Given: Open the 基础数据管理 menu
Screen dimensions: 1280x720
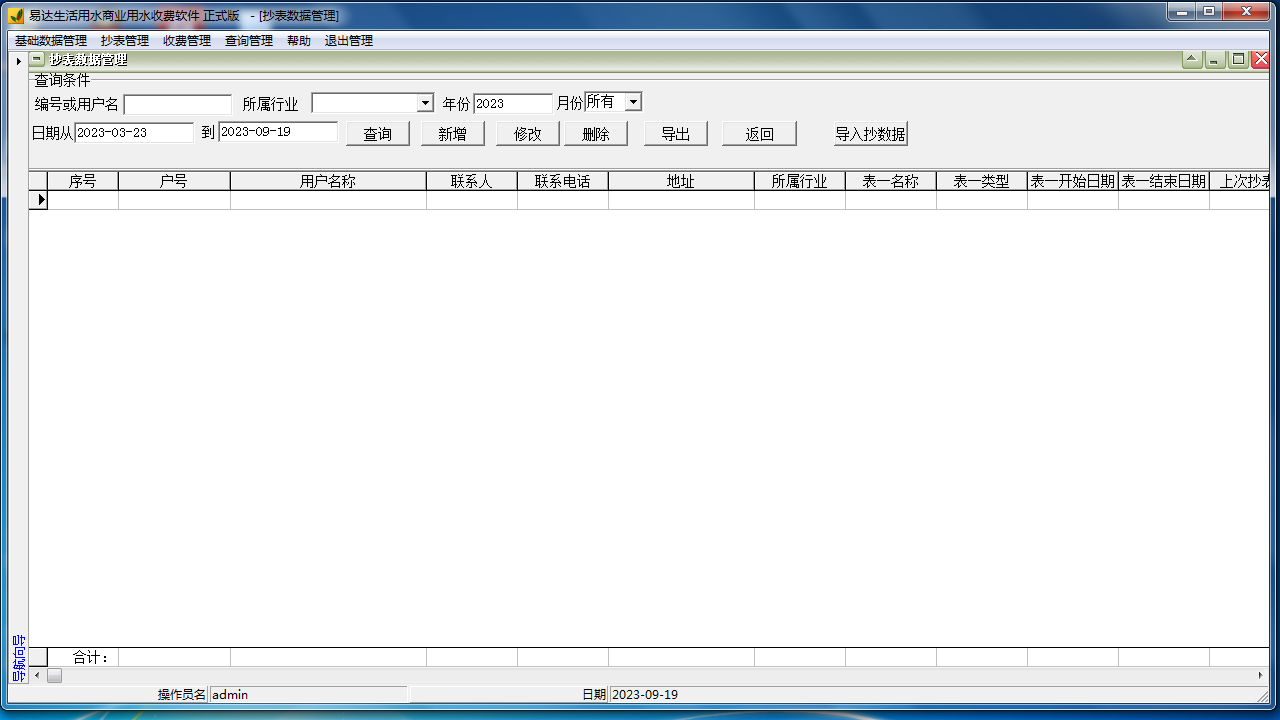Looking at the screenshot, I should [51, 41].
